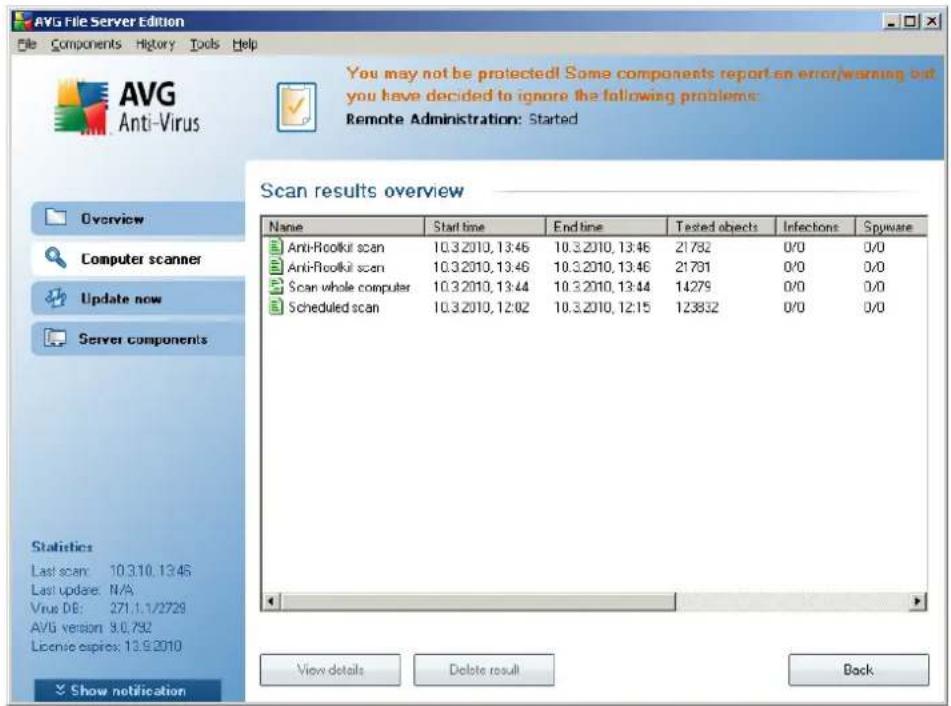Click the status clipboard checkmark icon
The height and width of the screenshot is (706, 951).
297,107
